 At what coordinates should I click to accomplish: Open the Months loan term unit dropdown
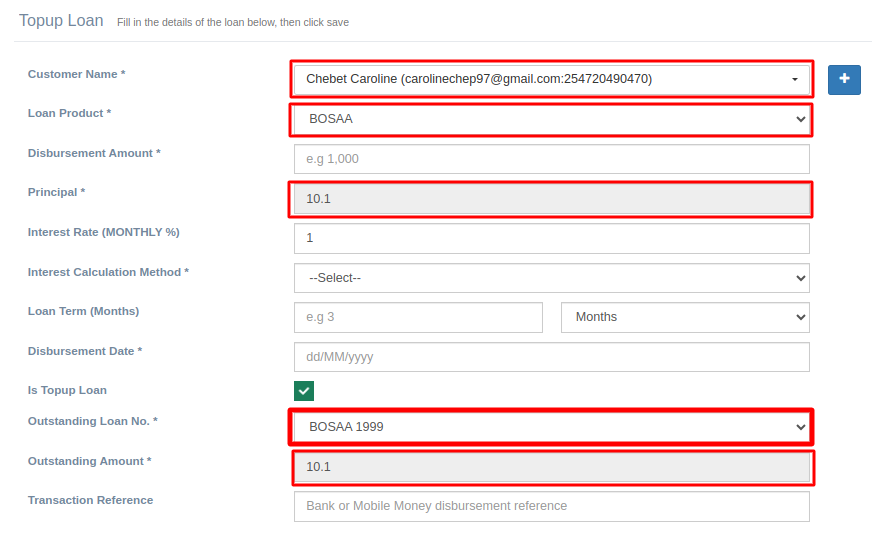coord(685,317)
